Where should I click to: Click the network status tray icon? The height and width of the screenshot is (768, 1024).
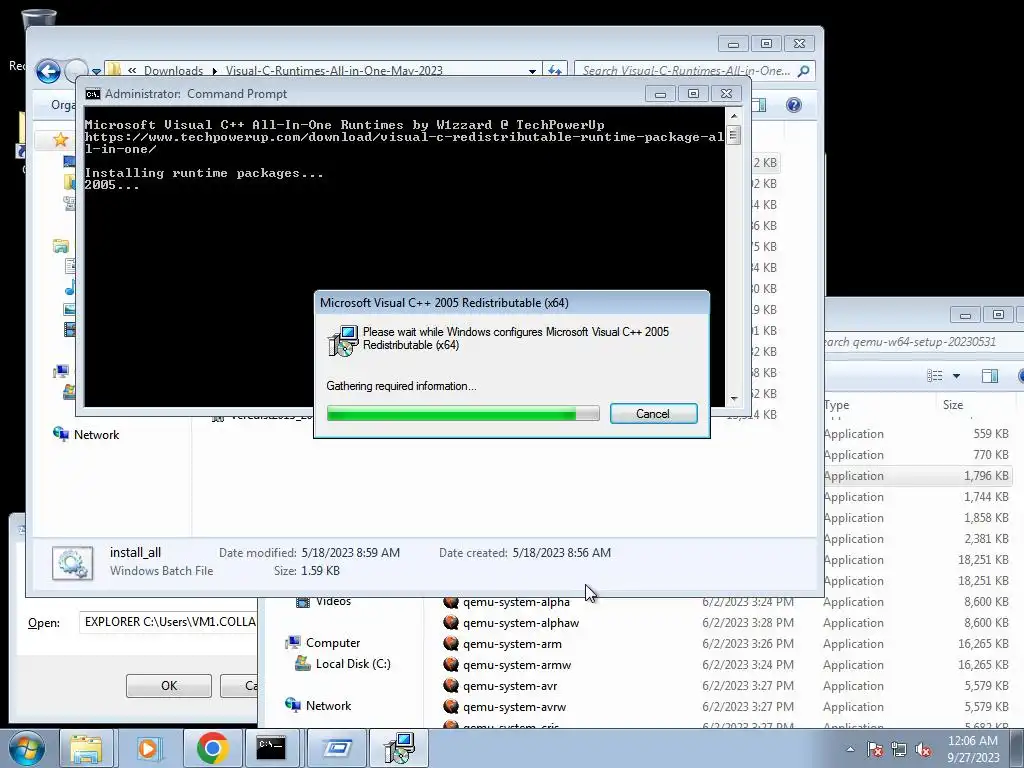899,749
